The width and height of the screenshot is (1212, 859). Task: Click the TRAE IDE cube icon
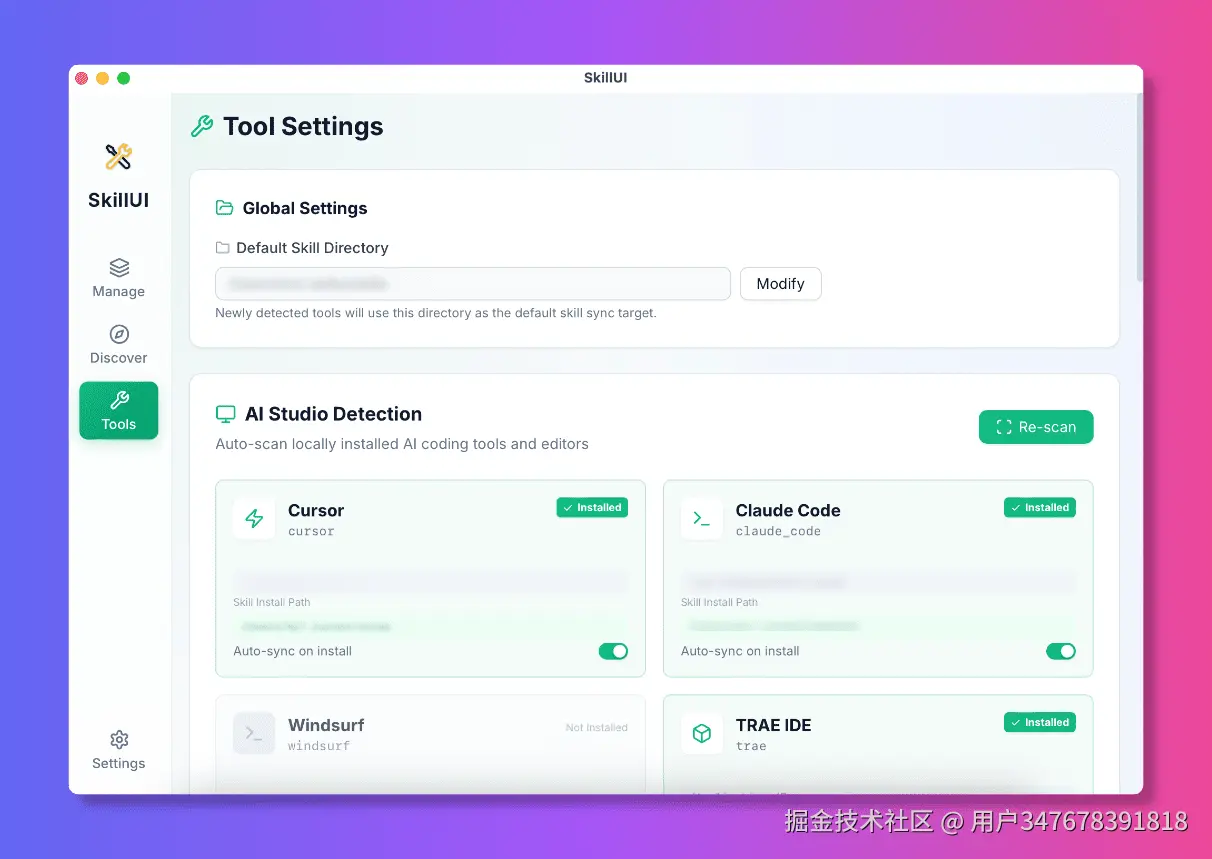pyautogui.click(x=702, y=734)
